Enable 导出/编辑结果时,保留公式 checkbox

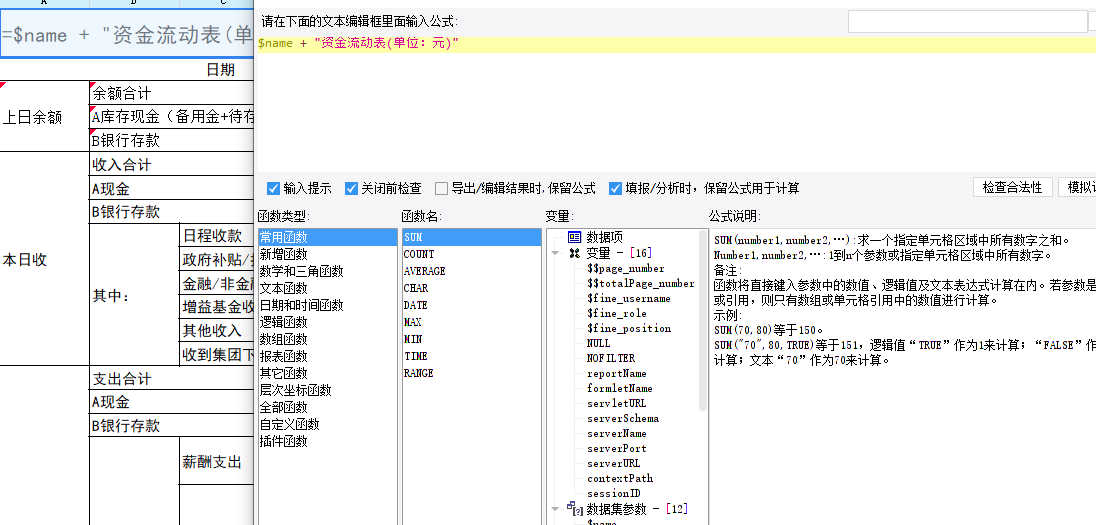pos(441,188)
